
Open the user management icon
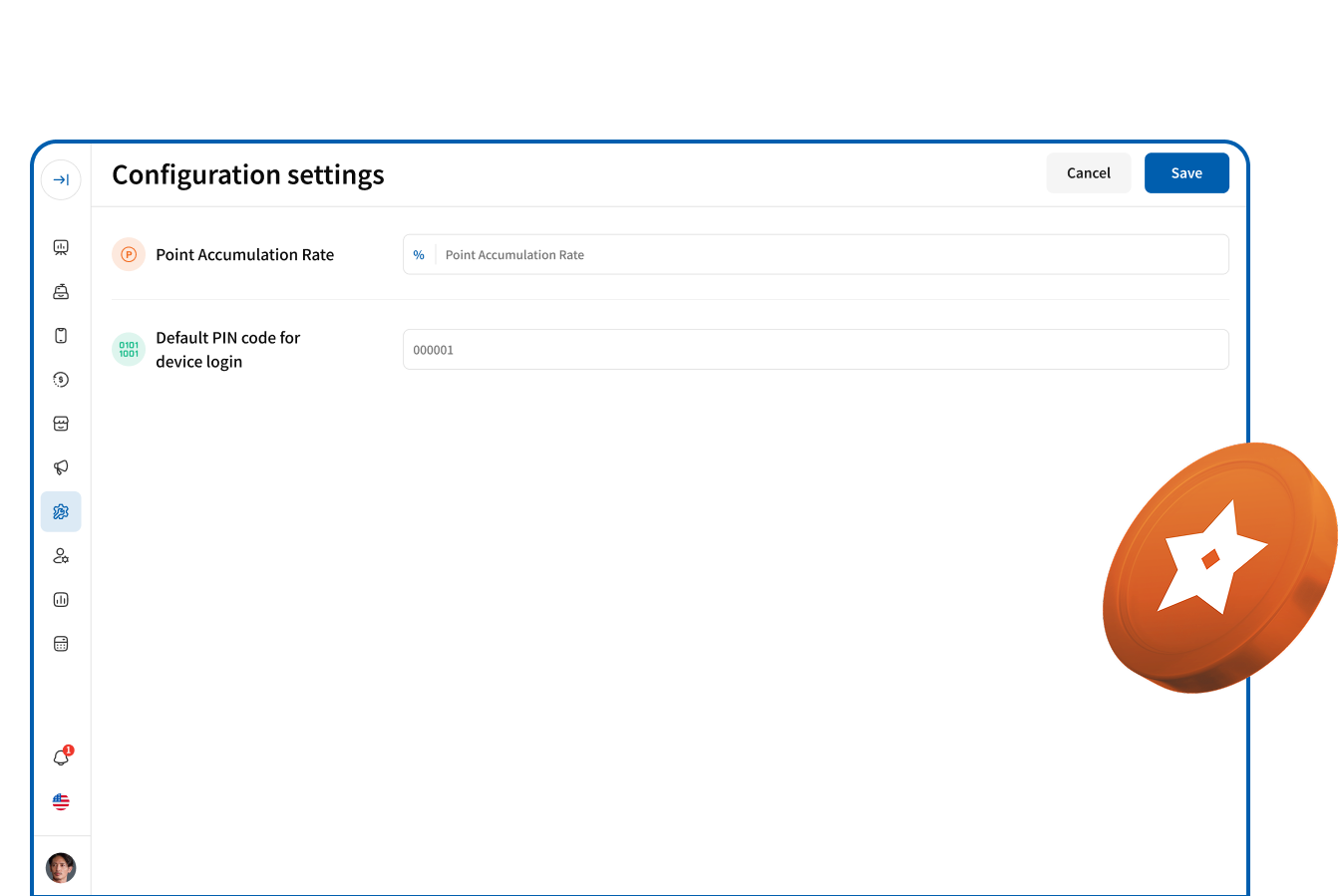[x=61, y=556]
